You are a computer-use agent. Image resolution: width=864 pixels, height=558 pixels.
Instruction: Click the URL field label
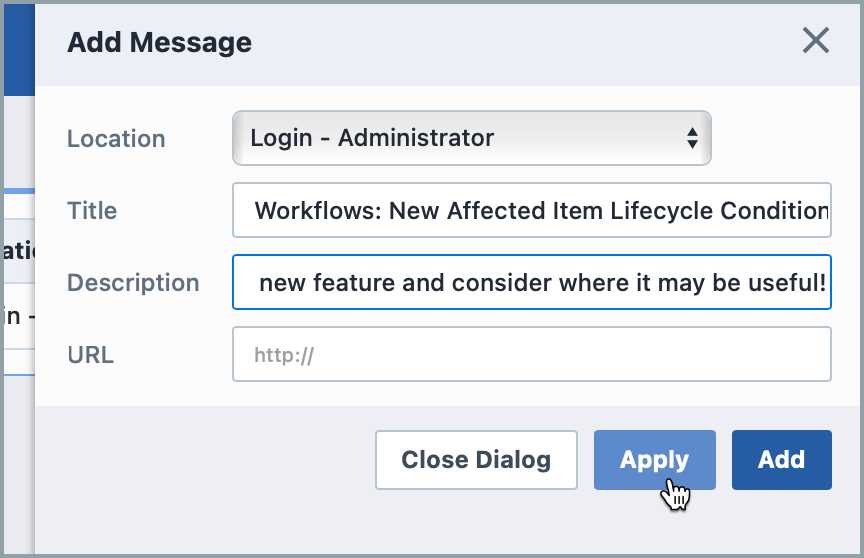[x=90, y=355]
